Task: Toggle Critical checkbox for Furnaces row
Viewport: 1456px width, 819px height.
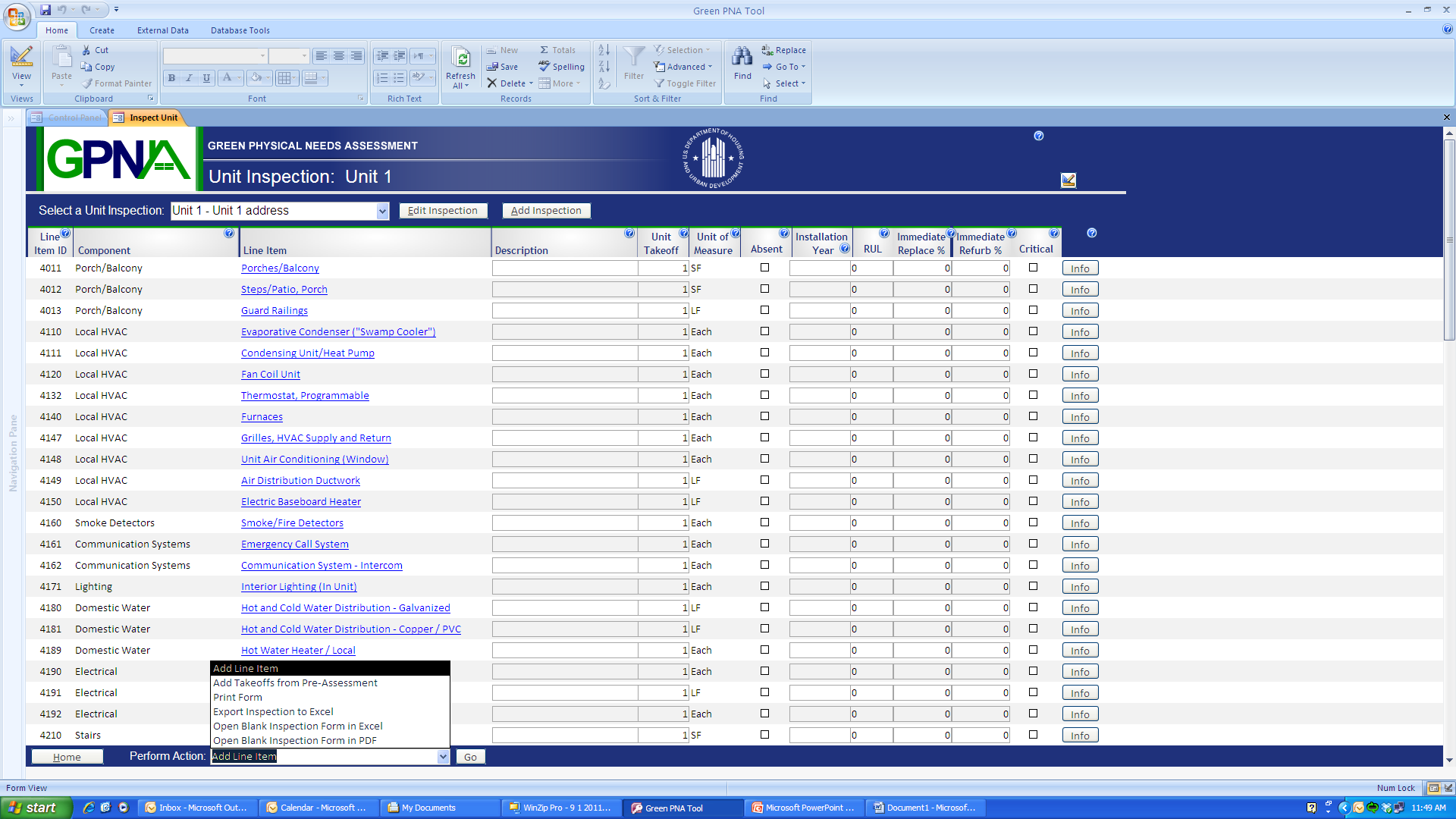Action: (1033, 416)
